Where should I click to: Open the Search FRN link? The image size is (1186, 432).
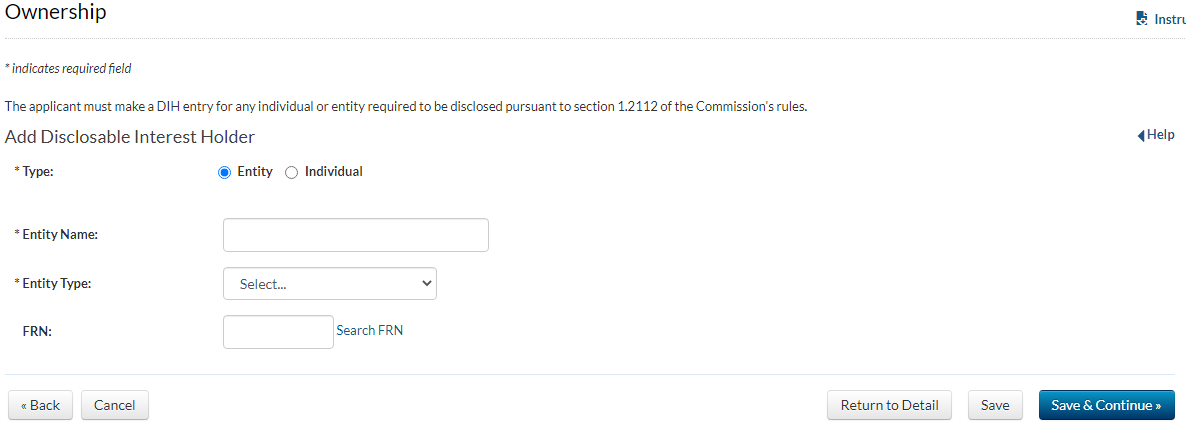coord(370,331)
